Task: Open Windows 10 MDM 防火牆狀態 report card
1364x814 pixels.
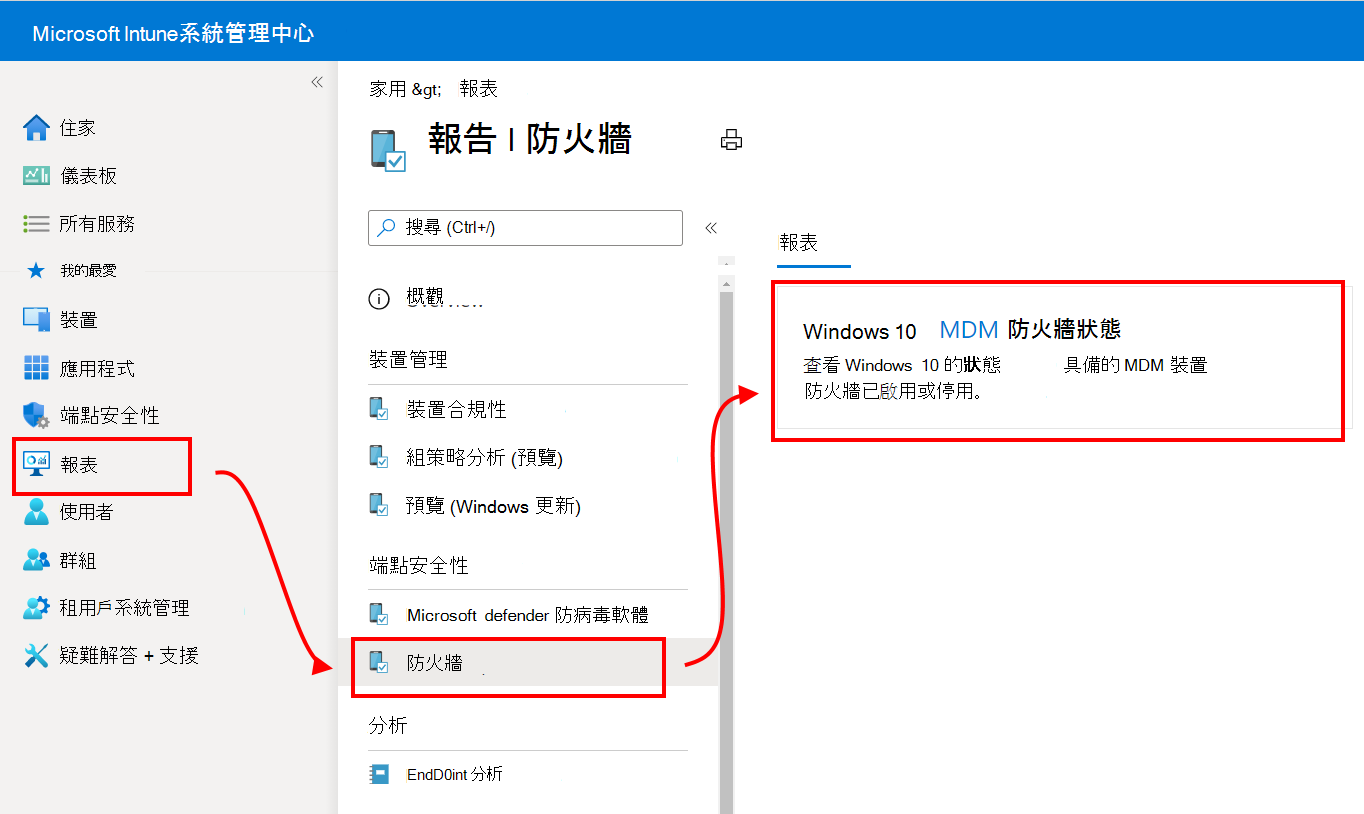Action: click(x=1058, y=360)
